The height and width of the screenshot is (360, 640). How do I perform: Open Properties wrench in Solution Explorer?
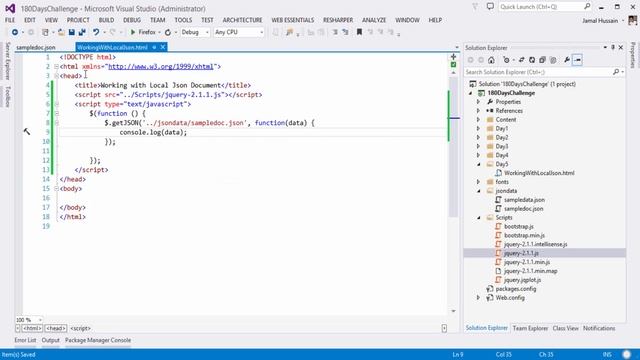click(567, 60)
